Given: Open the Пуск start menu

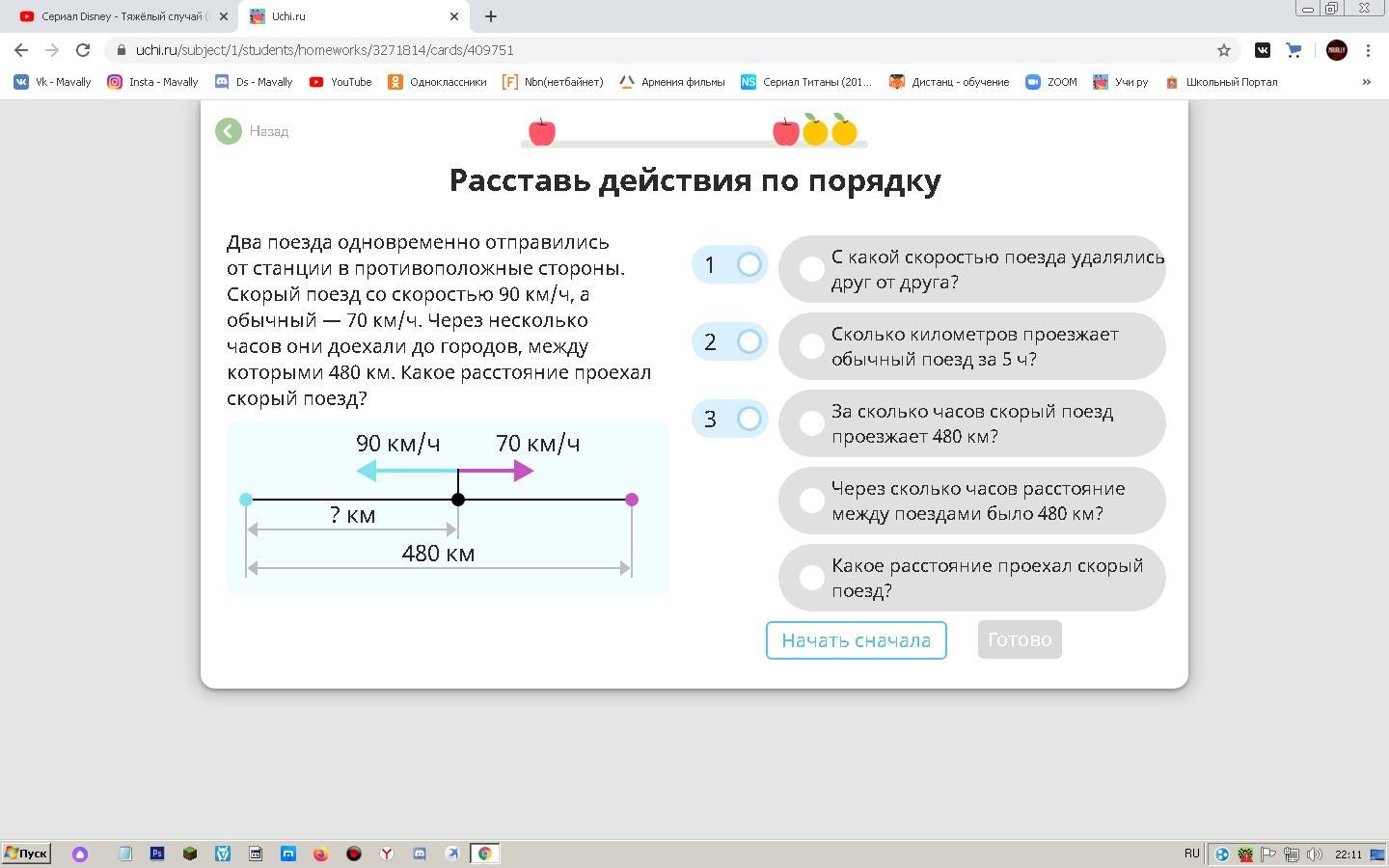Looking at the screenshot, I should (x=26, y=854).
